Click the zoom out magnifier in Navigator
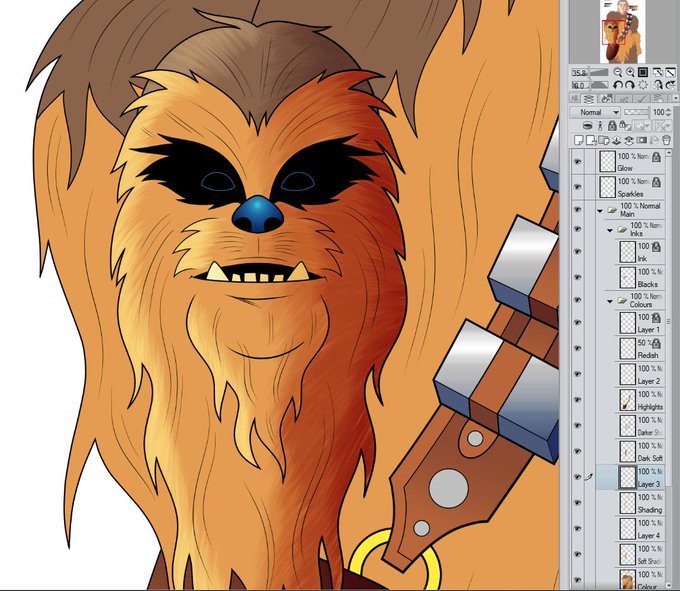 [618, 72]
